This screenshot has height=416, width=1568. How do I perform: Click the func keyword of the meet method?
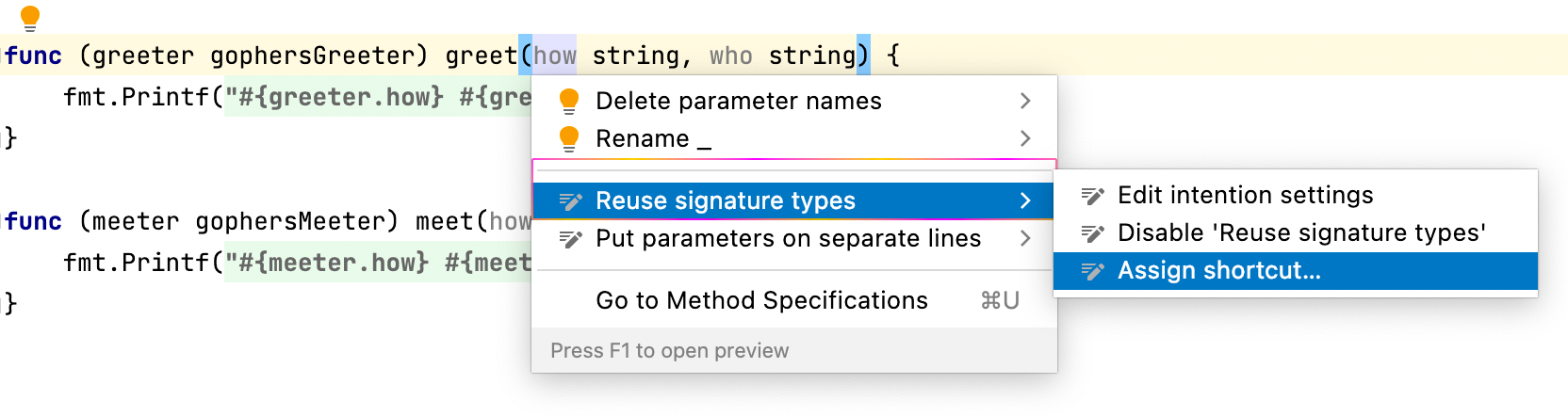point(34,222)
